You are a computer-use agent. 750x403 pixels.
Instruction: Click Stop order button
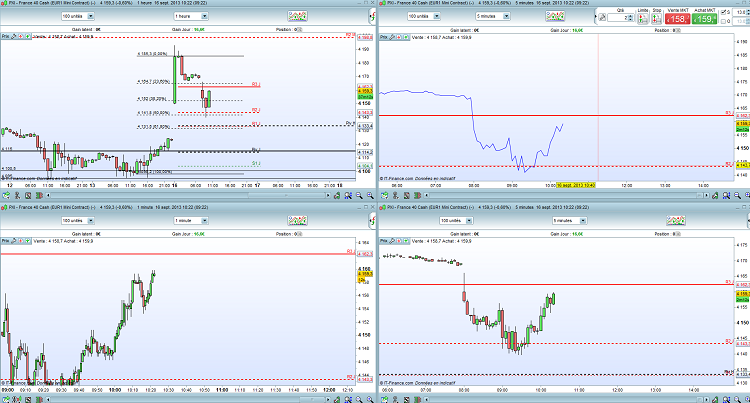coord(656,19)
